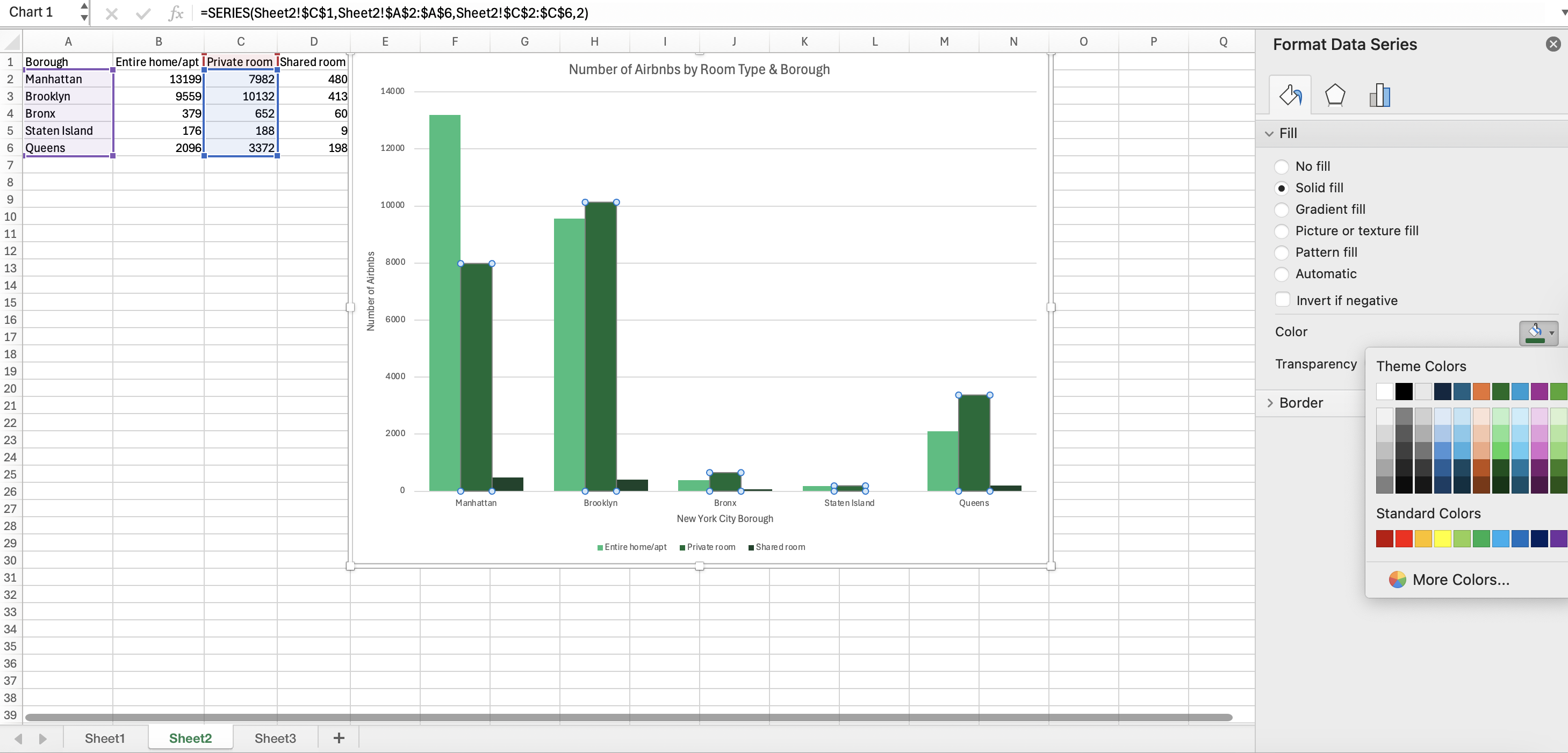Switch to the Sheet3 tab

coord(275,738)
